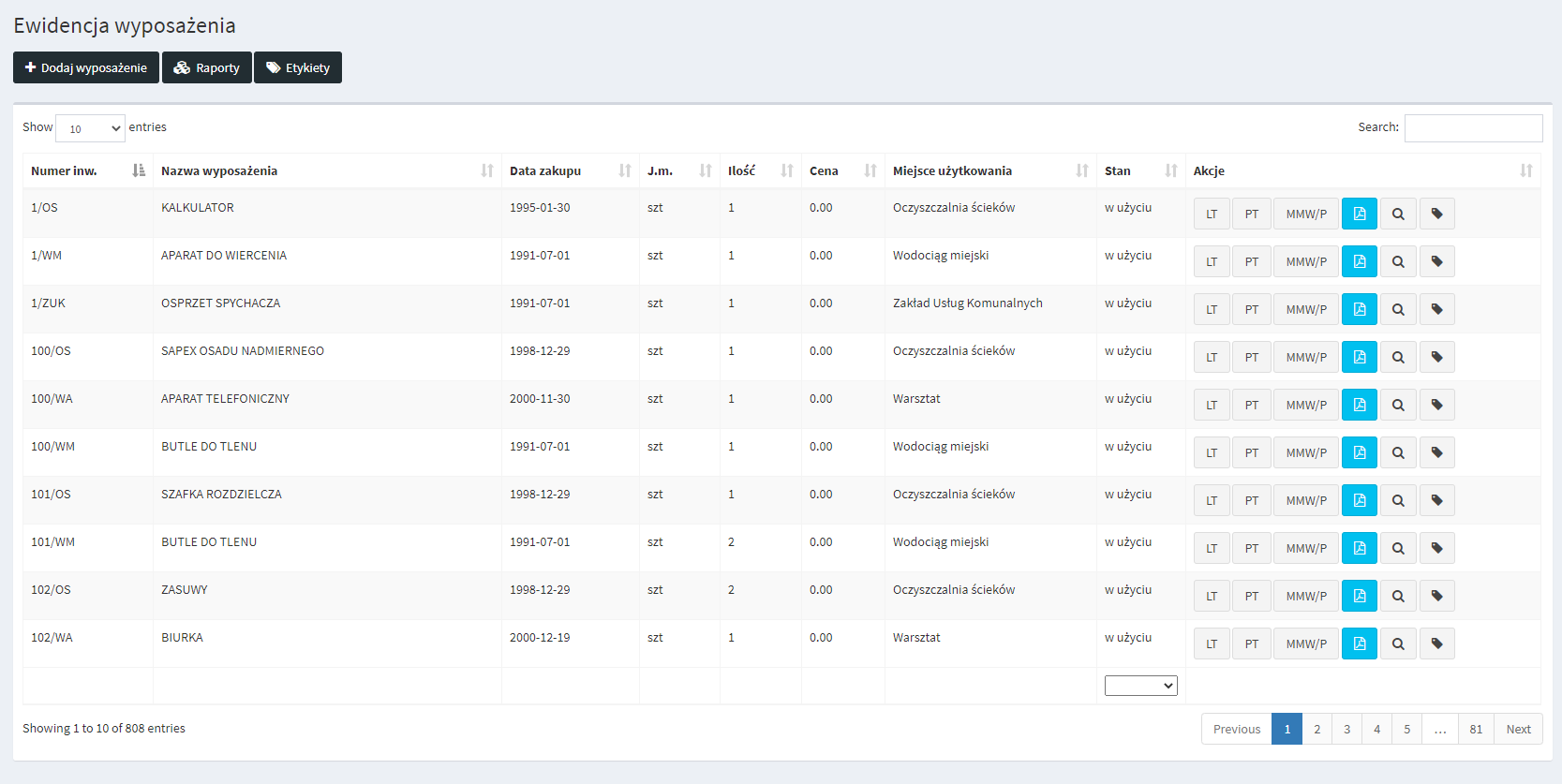Click tag icon for OSPRZET SPYCHACZA row
1562x784 pixels.
pyautogui.click(x=1436, y=309)
